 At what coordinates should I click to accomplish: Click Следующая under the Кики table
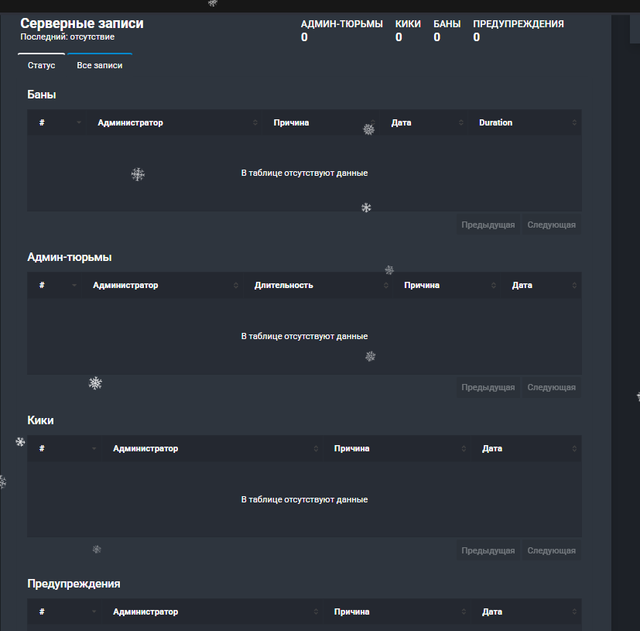(x=551, y=551)
